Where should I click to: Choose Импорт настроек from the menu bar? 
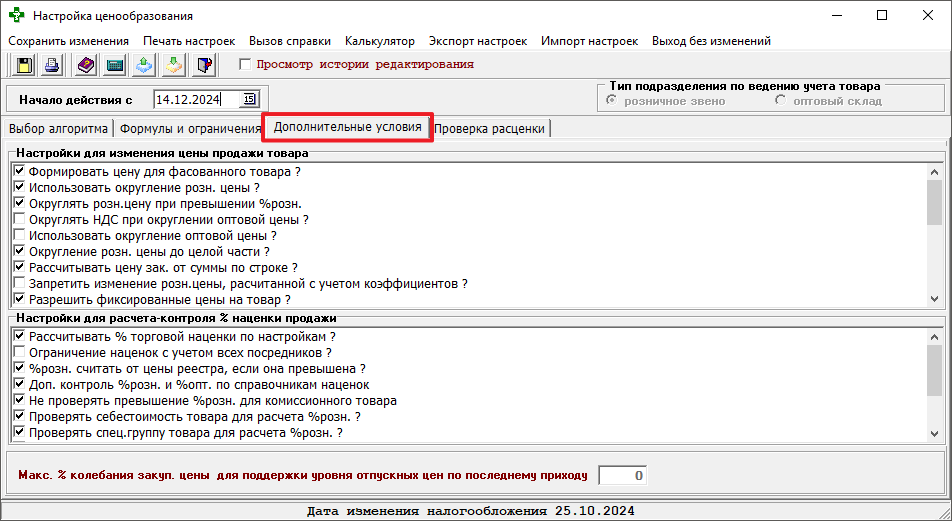click(590, 41)
